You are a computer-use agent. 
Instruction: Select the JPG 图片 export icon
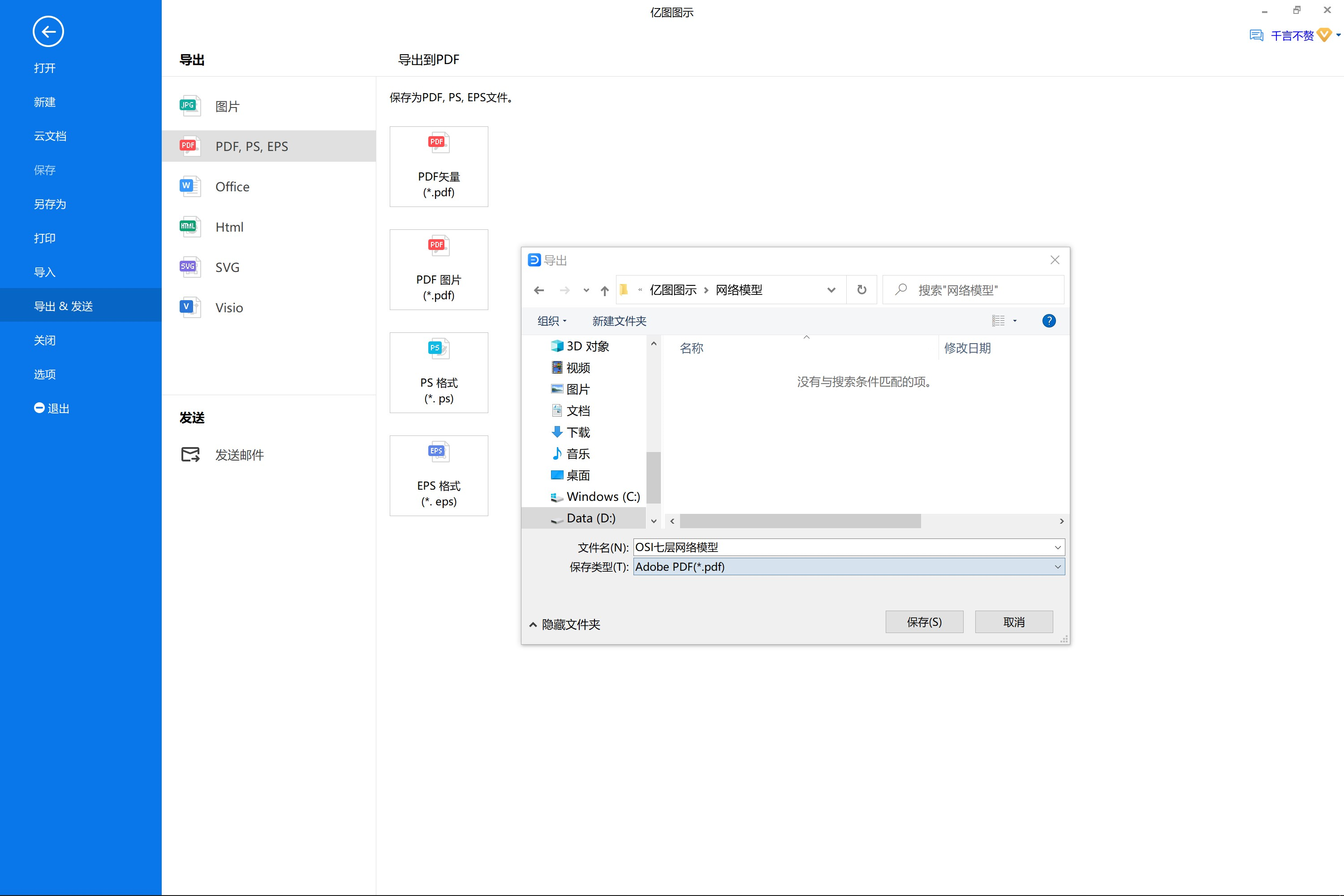[190, 106]
